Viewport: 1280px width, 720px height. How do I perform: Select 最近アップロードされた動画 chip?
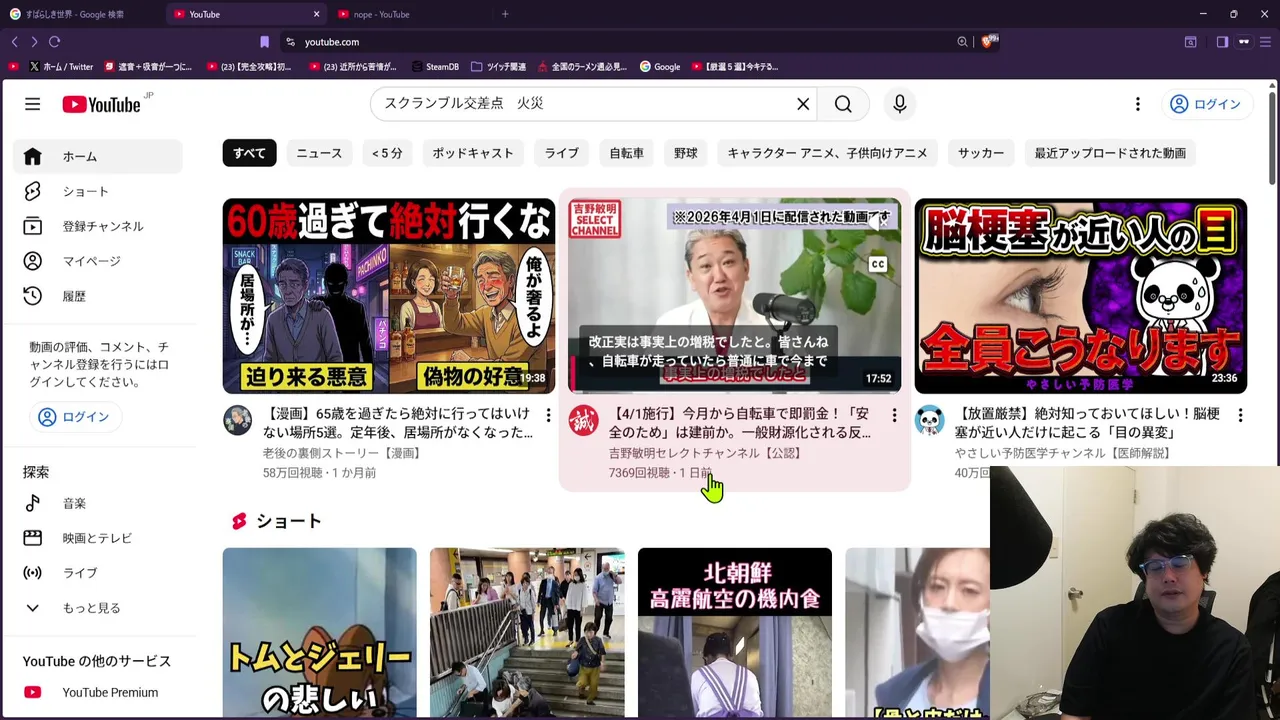click(1110, 153)
